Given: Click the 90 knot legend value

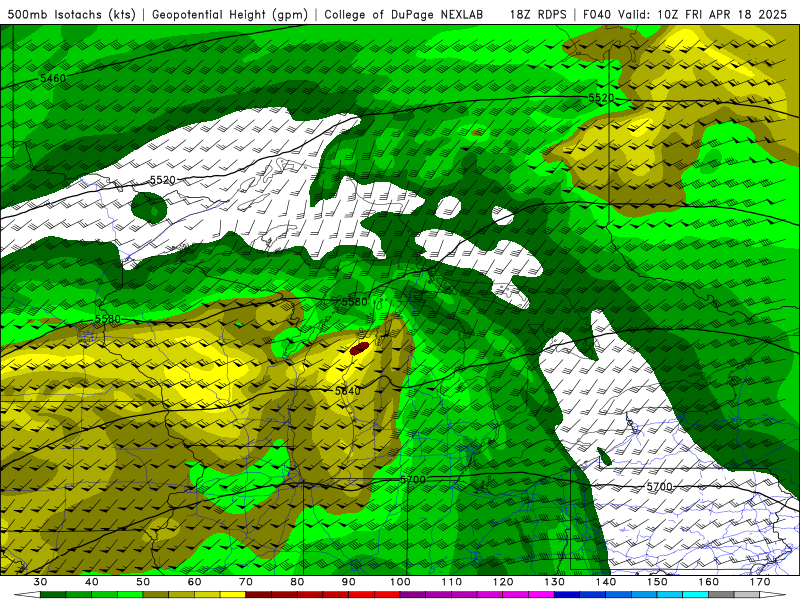Looking at the screenshot, I should coord(348,582).
